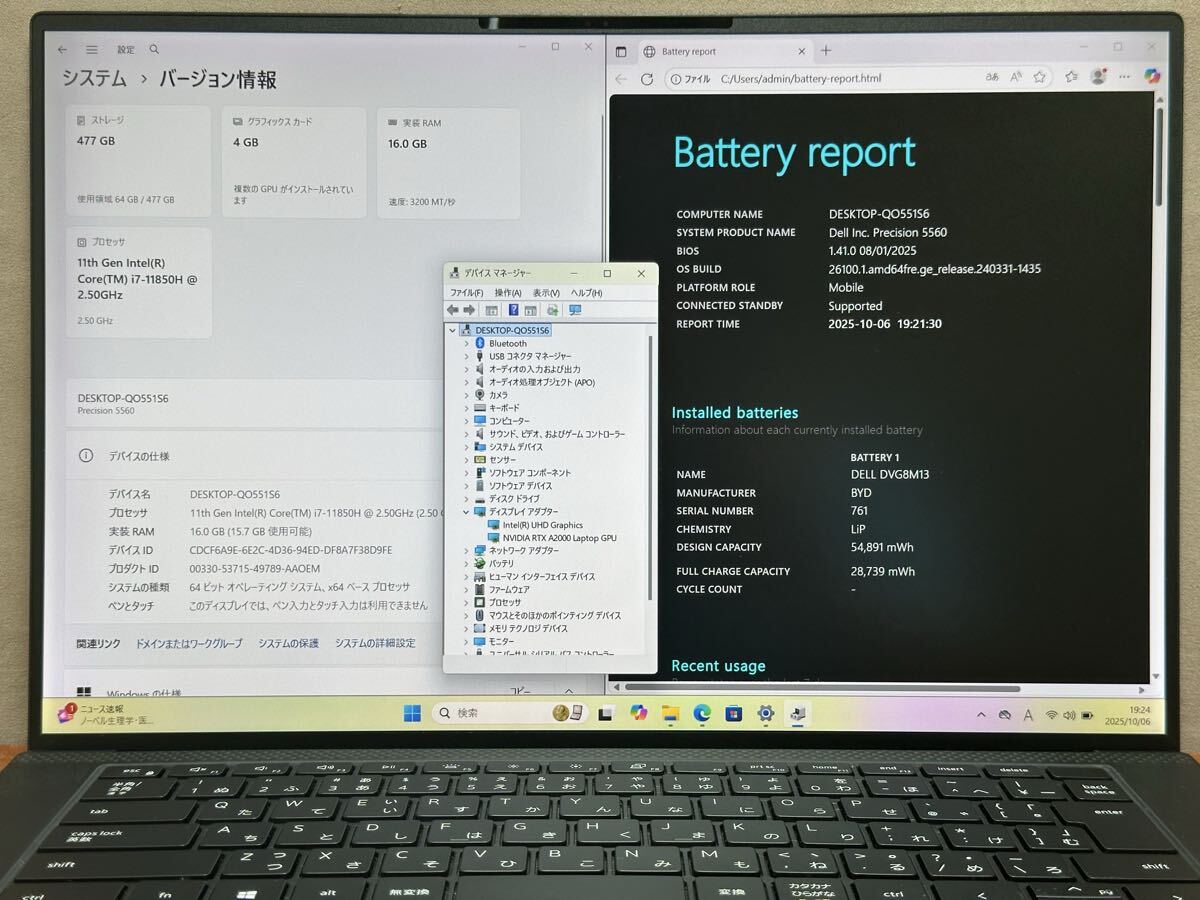Open File Explorer from the taskbar

[671, 713]
